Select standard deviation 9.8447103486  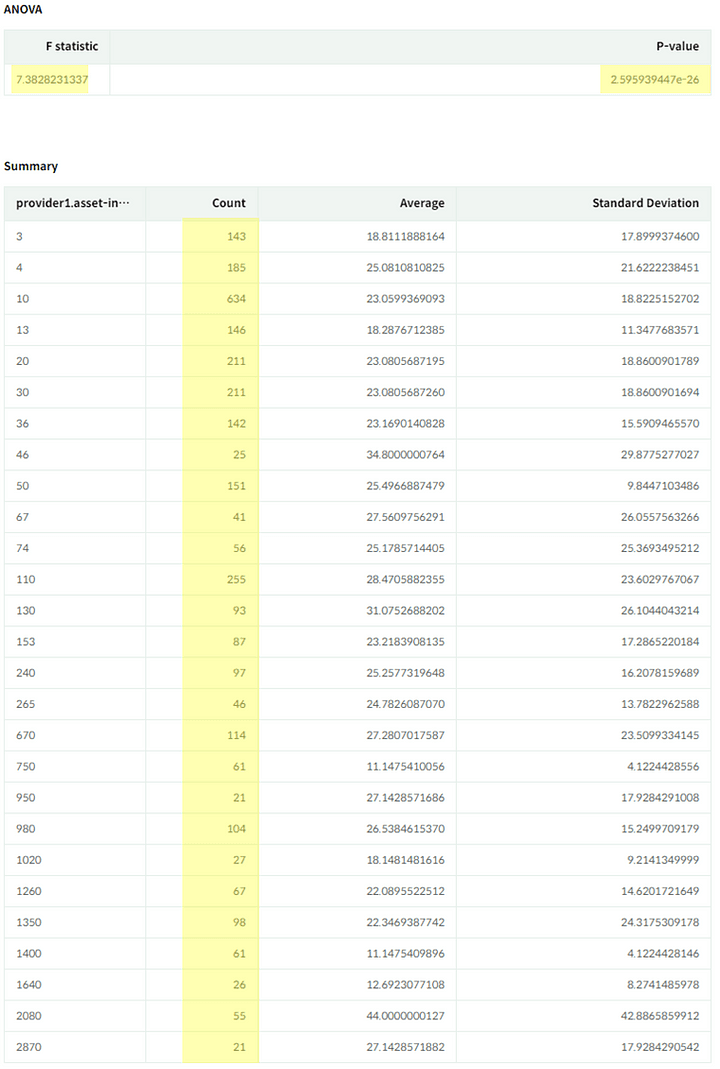coord(663,486)
